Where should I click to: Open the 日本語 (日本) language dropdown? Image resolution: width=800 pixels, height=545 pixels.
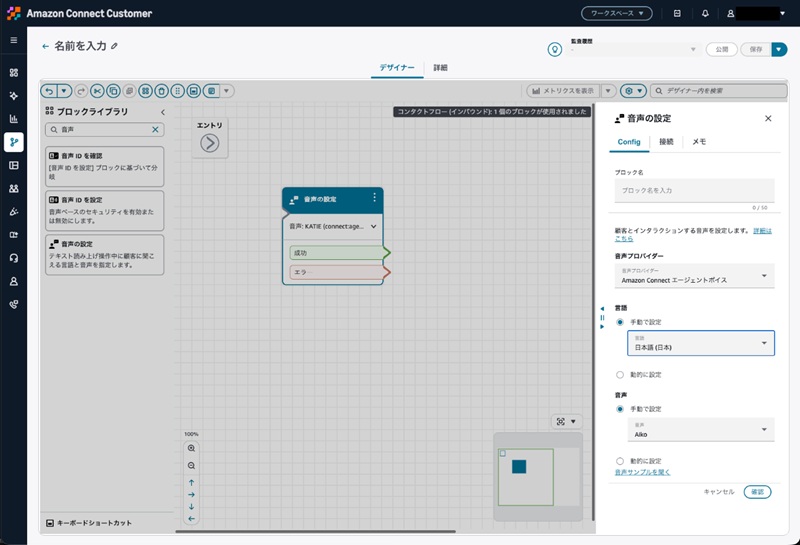pyautogui.click(x=701, y=343)
